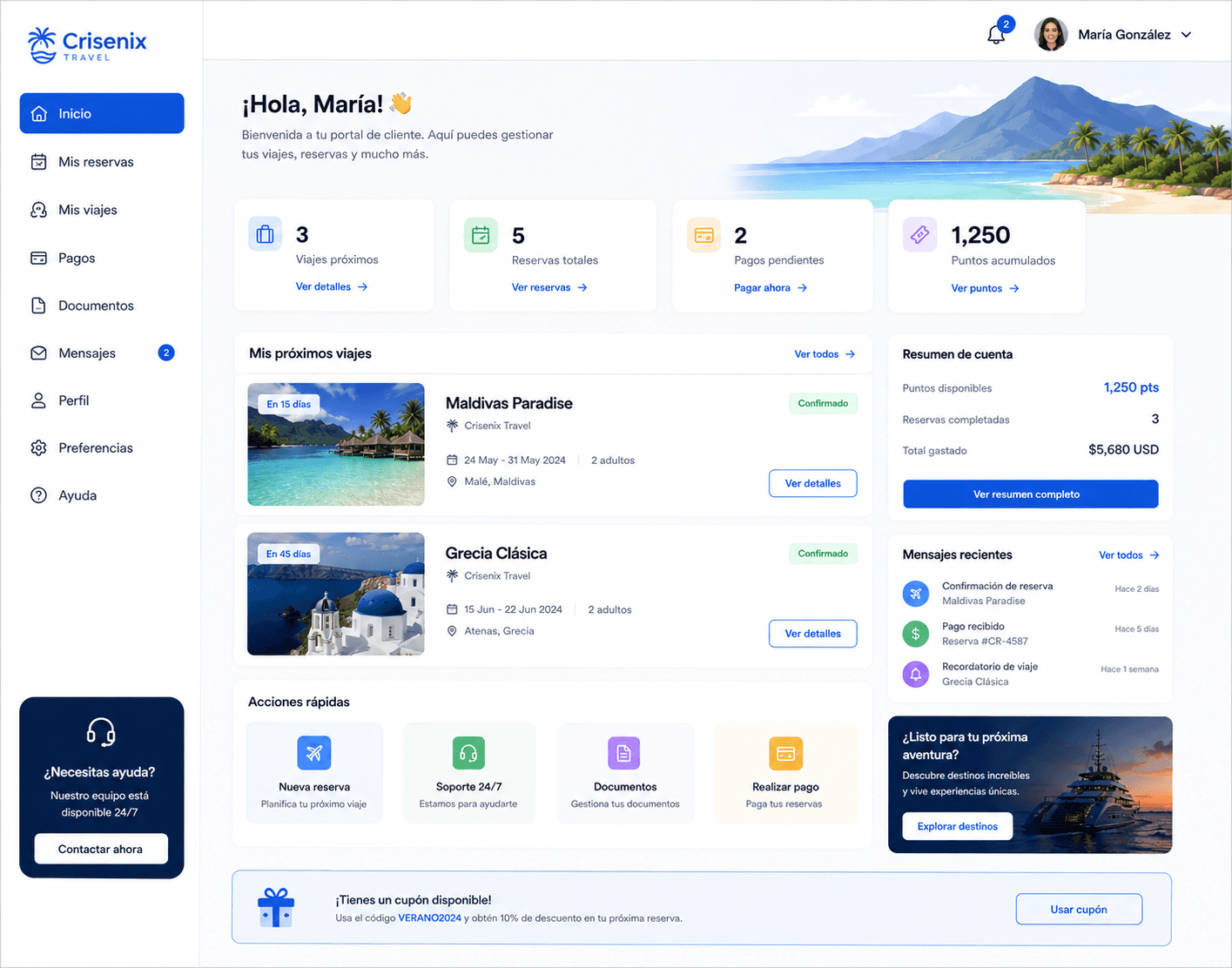Click Ver todos in Mis próximos viajes

[x=825, y=354]
